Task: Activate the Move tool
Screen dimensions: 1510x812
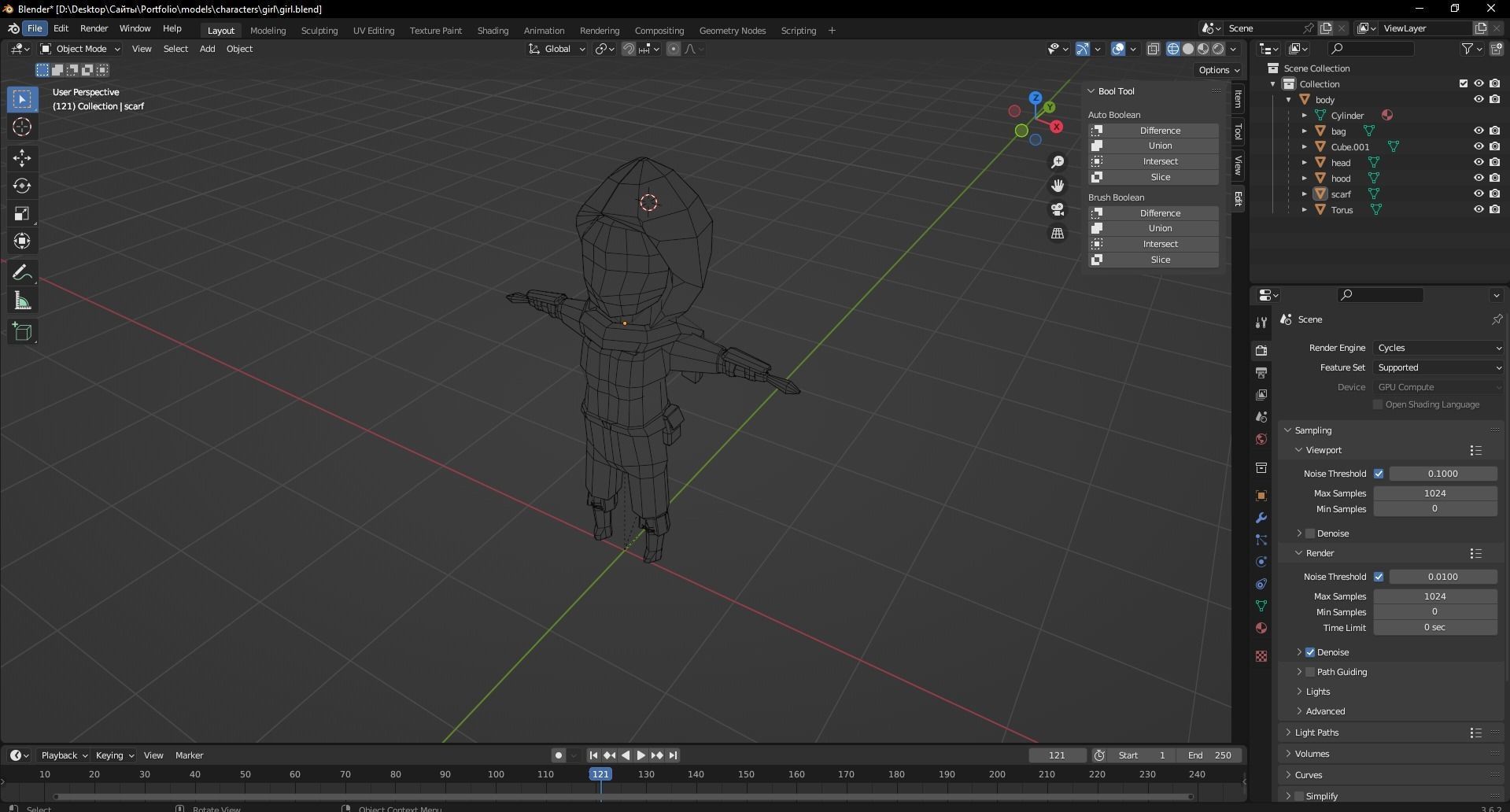Action: [22, 158]
